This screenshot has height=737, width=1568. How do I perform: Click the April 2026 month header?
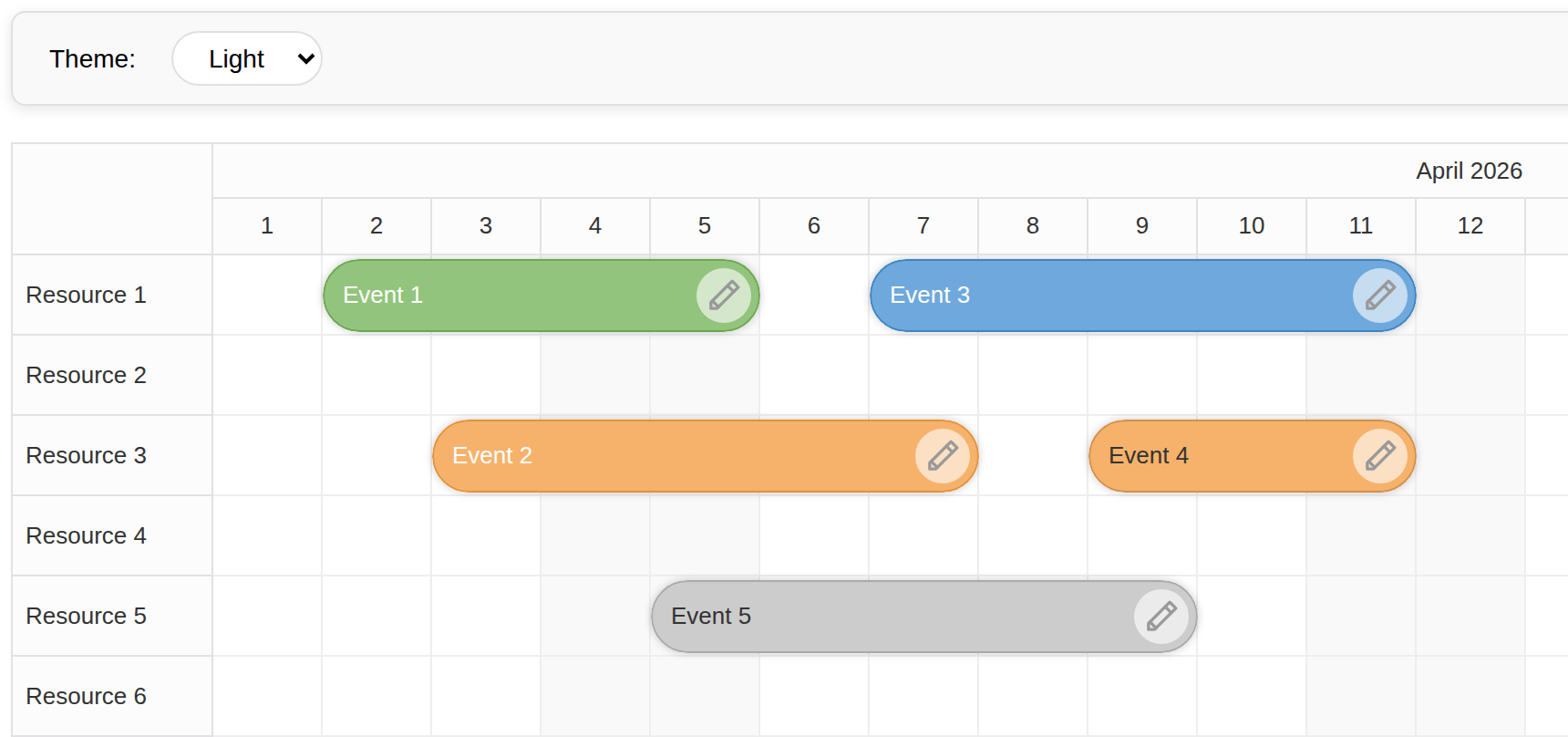[1469, 171]
